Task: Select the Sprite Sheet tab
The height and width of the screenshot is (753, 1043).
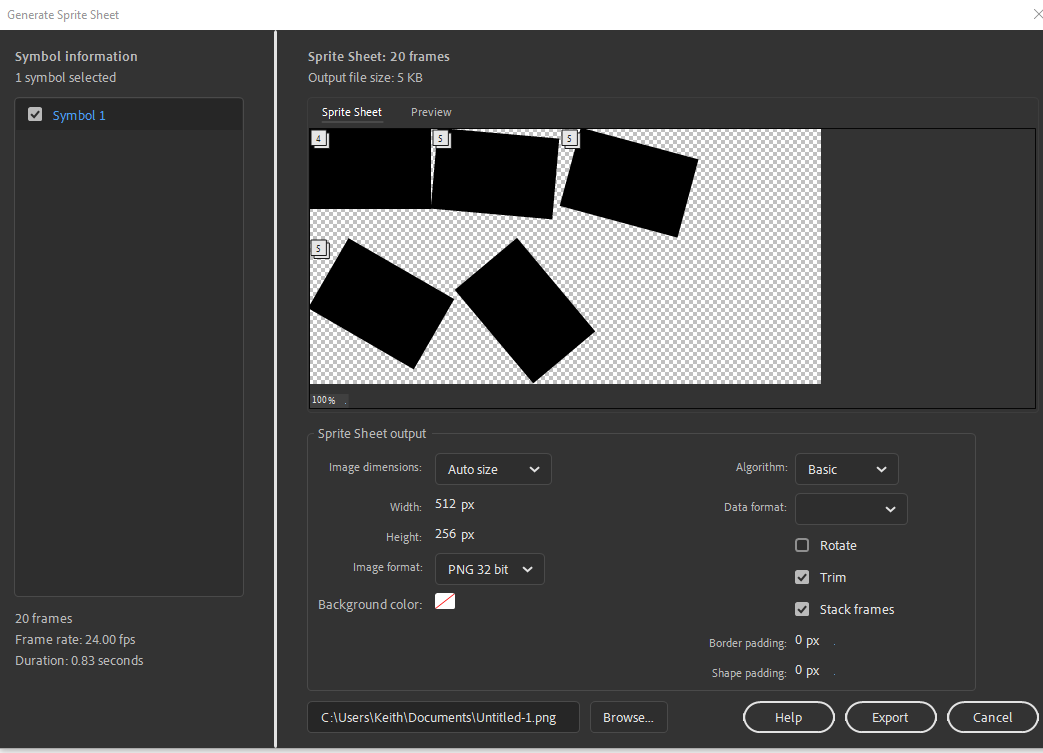Action: (x=351, y=112)
